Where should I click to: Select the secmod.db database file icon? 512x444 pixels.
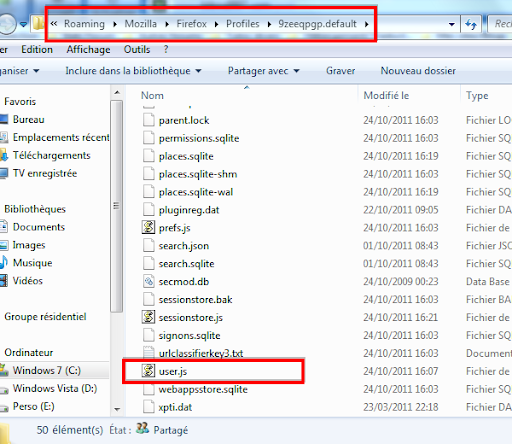coord(148,281)
